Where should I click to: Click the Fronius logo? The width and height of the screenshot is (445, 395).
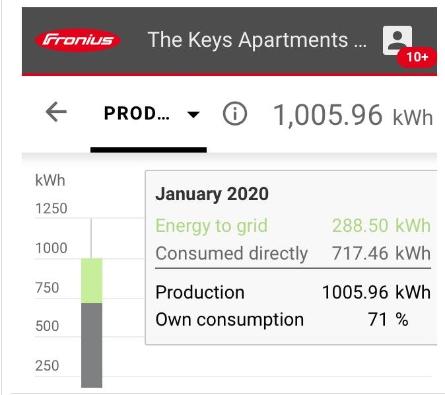[78, 40]
